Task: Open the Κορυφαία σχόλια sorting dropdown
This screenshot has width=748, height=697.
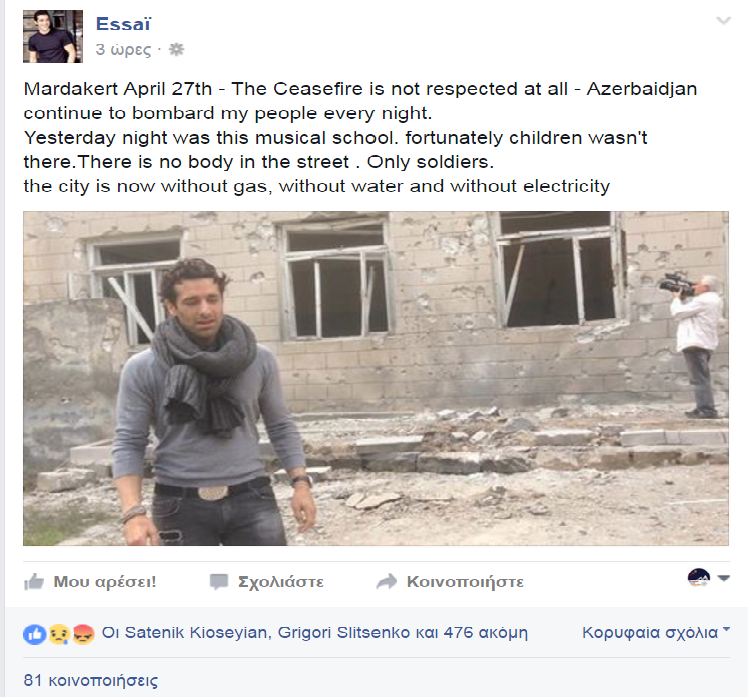Action: (x=656, y=633)
